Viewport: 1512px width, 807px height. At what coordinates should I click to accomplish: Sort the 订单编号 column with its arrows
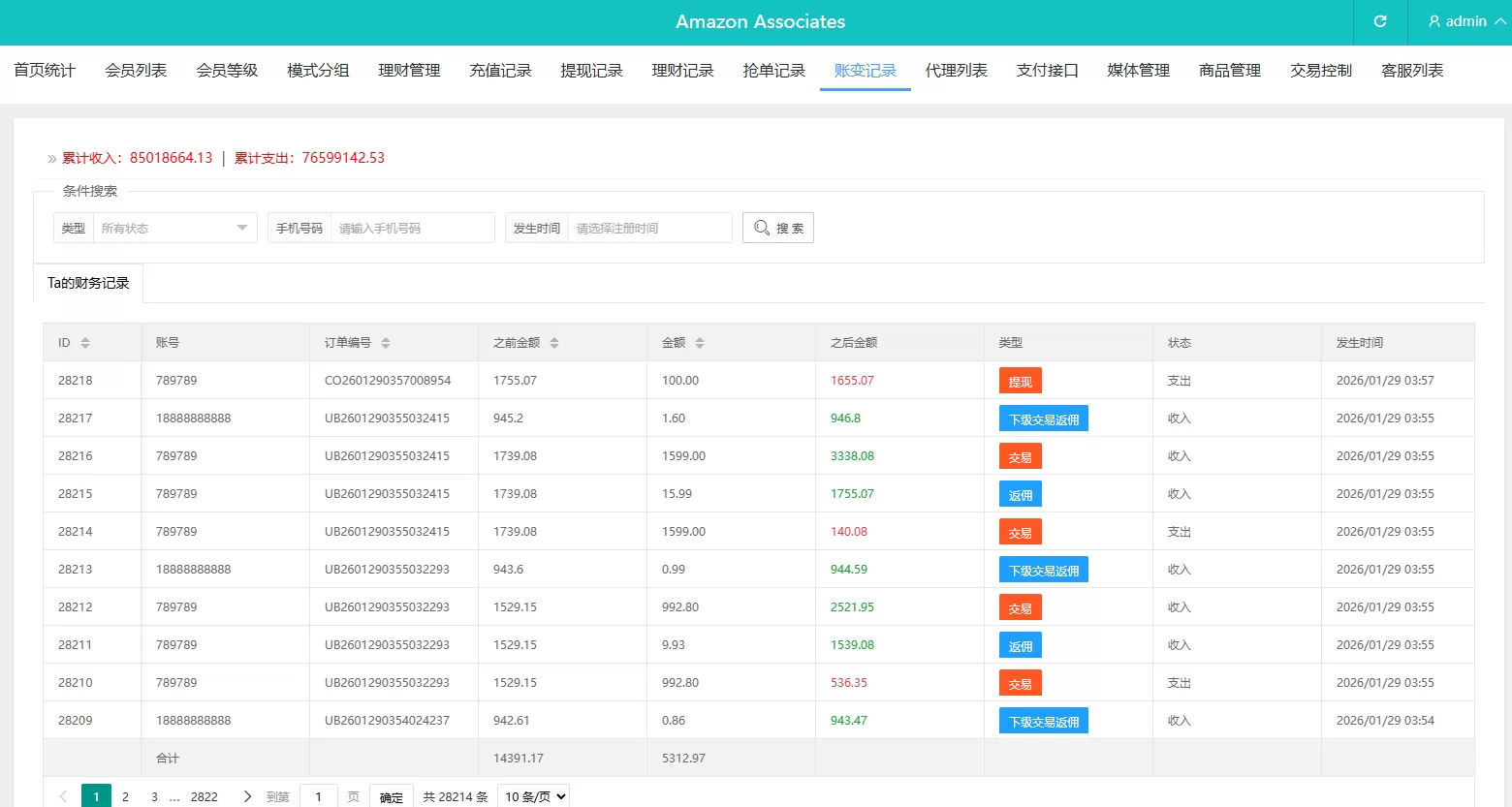[x=386, y=342]
